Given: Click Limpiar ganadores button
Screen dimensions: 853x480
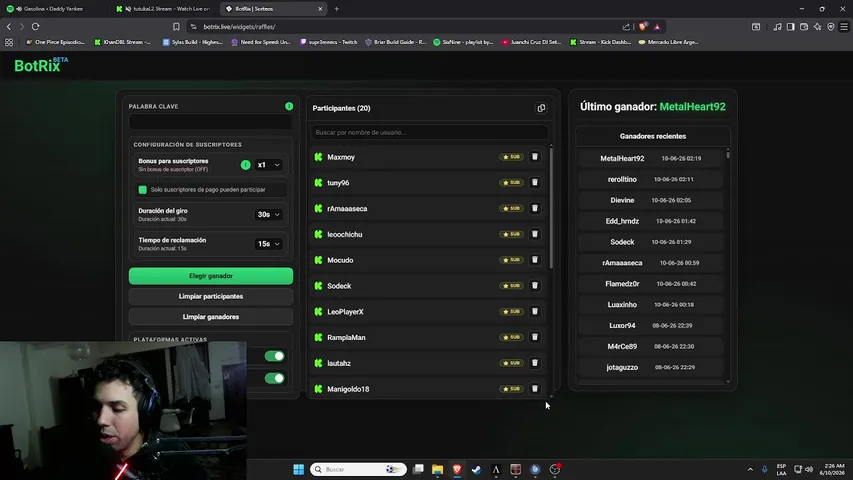Looking at the screenshot, I should pyautogui.click(x=211, y=317).
